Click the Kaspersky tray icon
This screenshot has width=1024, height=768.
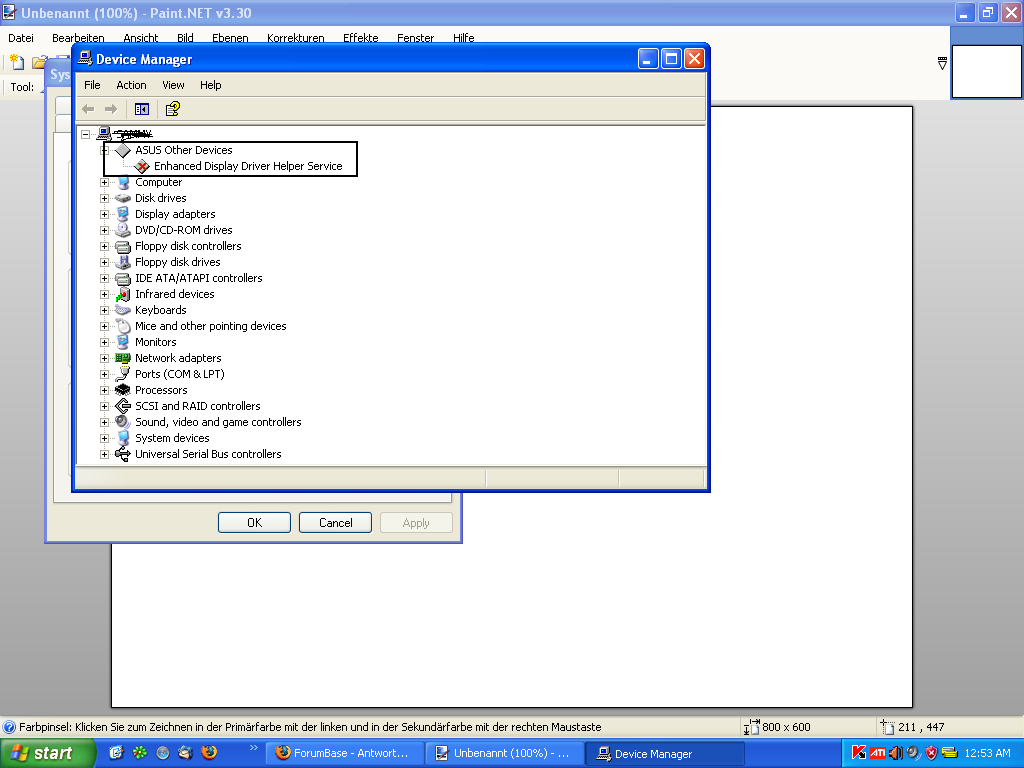[x=859, y=753]
